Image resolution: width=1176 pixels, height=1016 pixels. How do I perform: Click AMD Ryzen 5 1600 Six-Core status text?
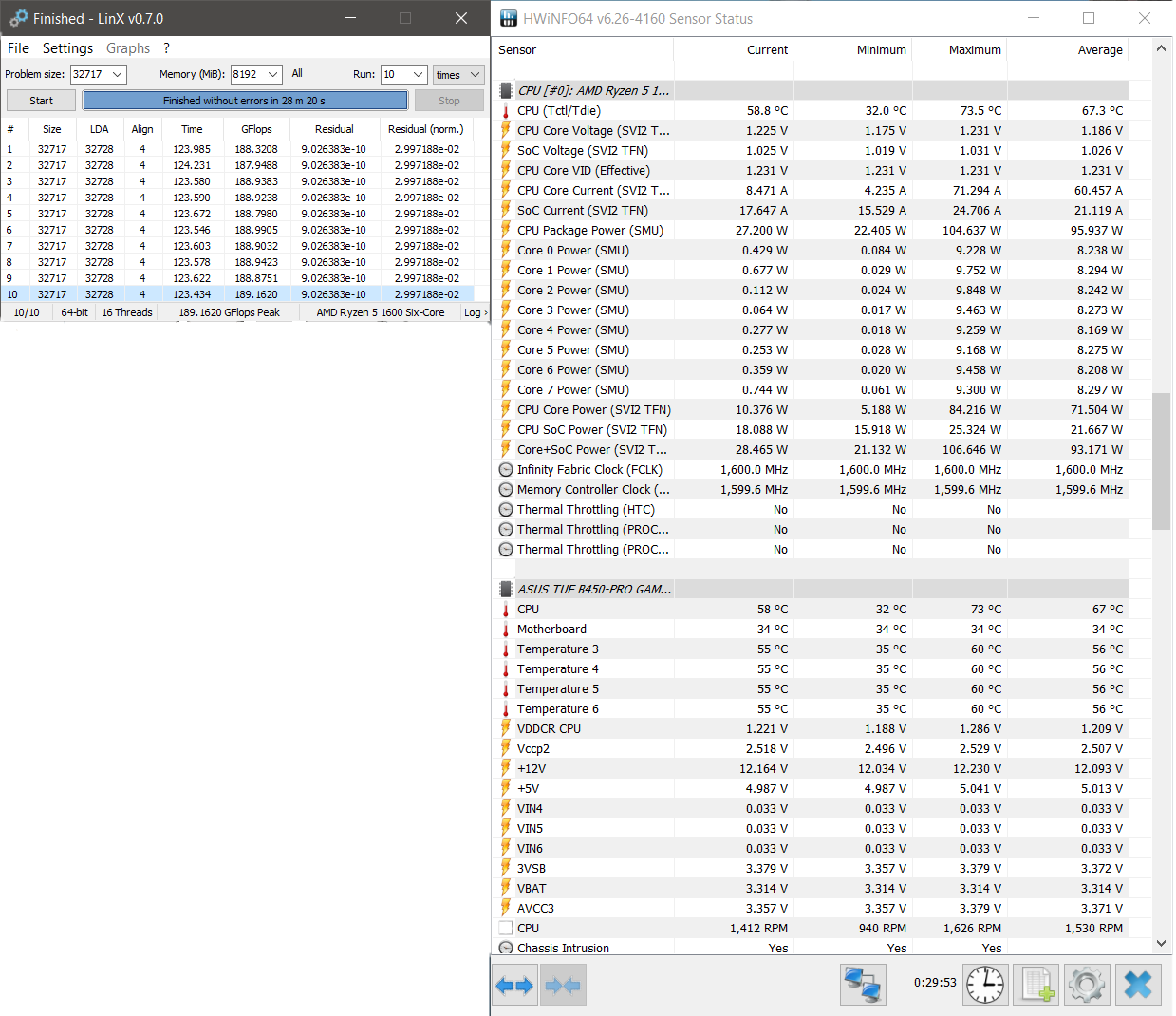380,312
